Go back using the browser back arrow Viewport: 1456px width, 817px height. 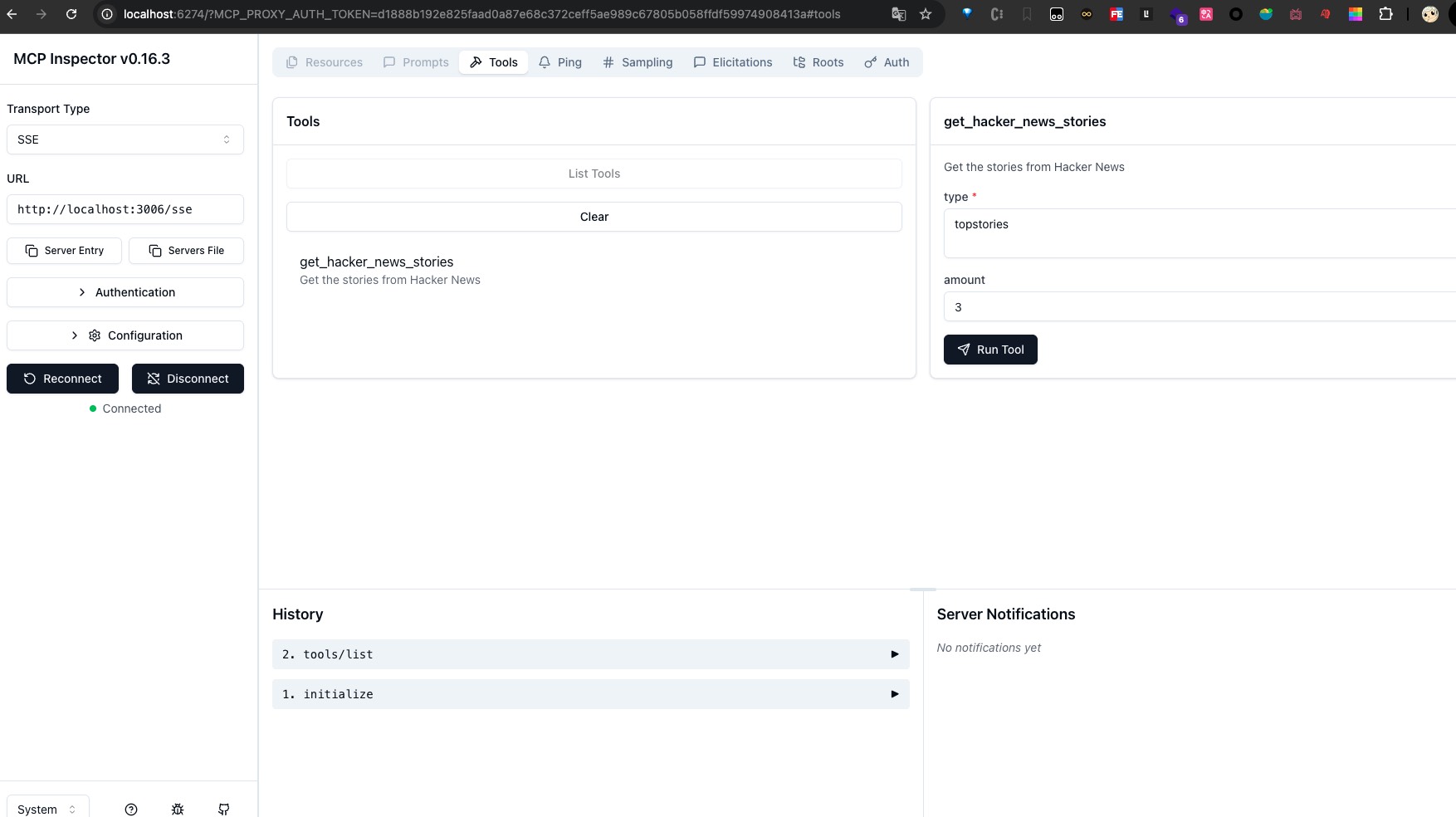click(x=12, y=14)
